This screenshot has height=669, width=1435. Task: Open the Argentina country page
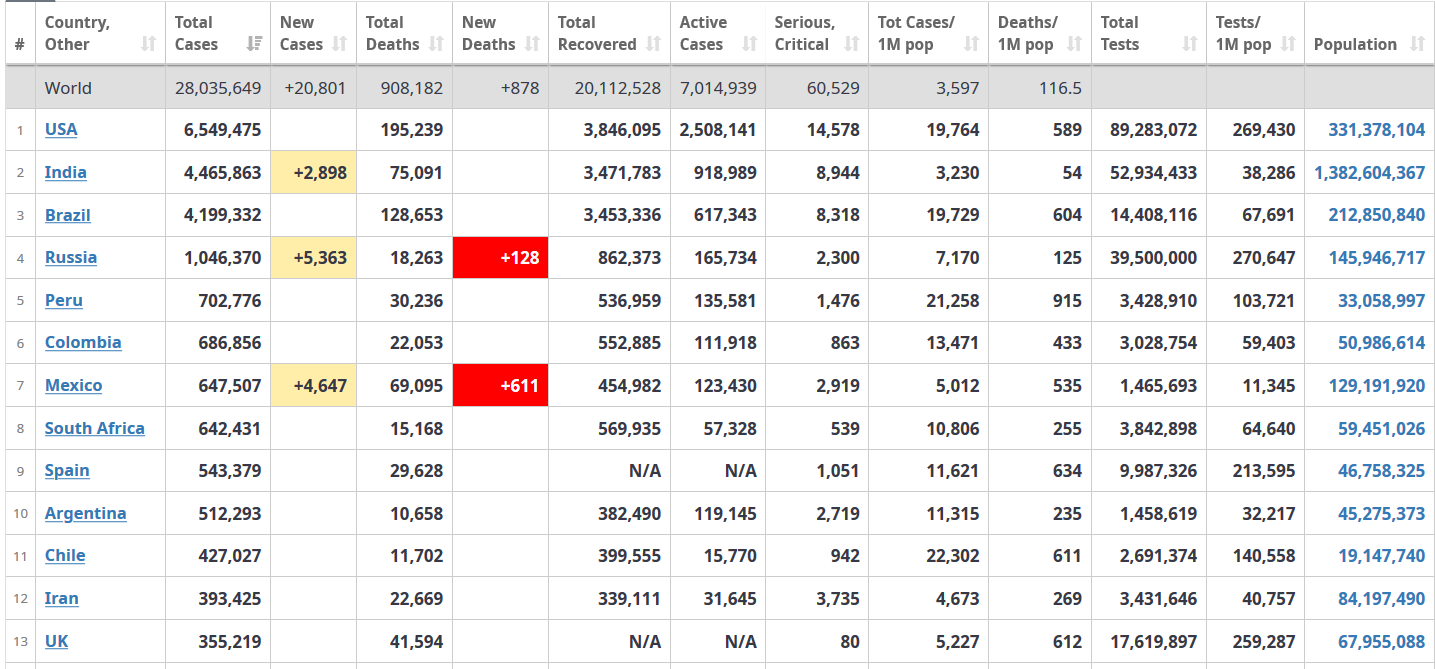86,513
